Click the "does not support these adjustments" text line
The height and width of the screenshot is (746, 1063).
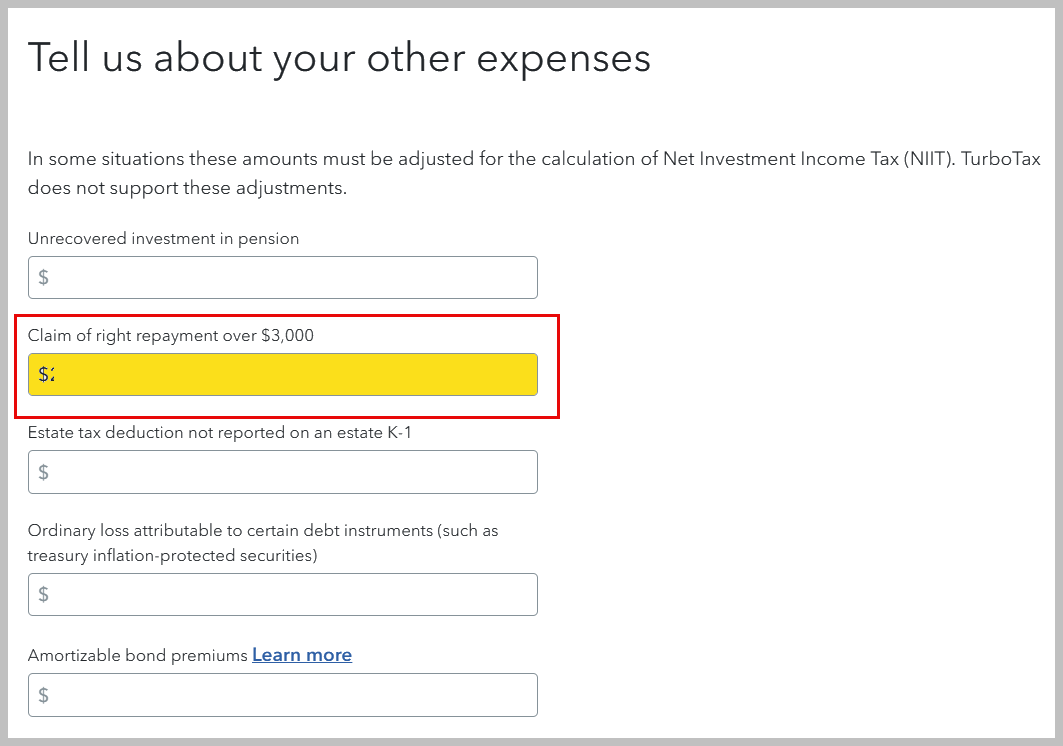coord(187,188)
